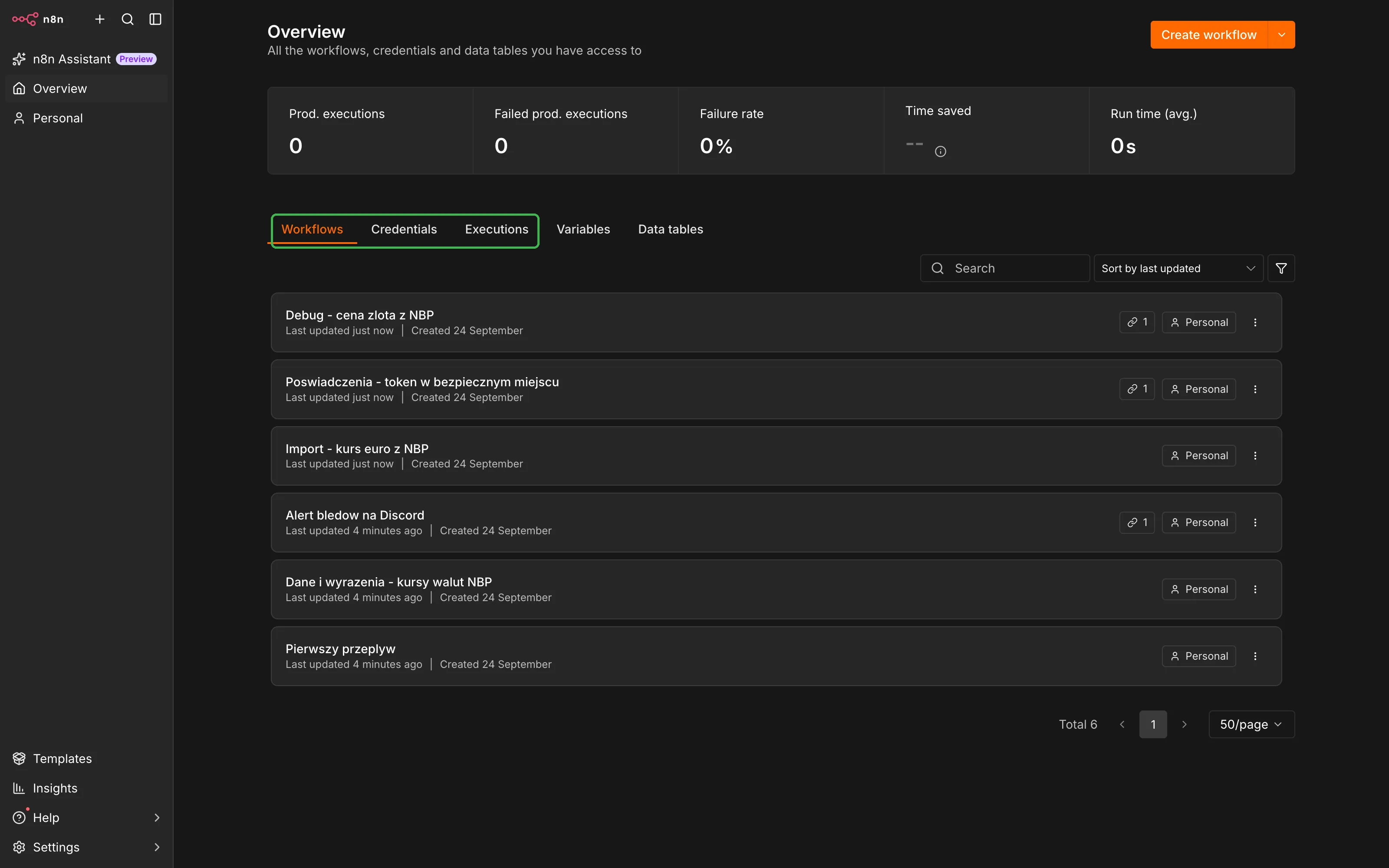Click the Failure rate stat card

(x=781, y=131)
